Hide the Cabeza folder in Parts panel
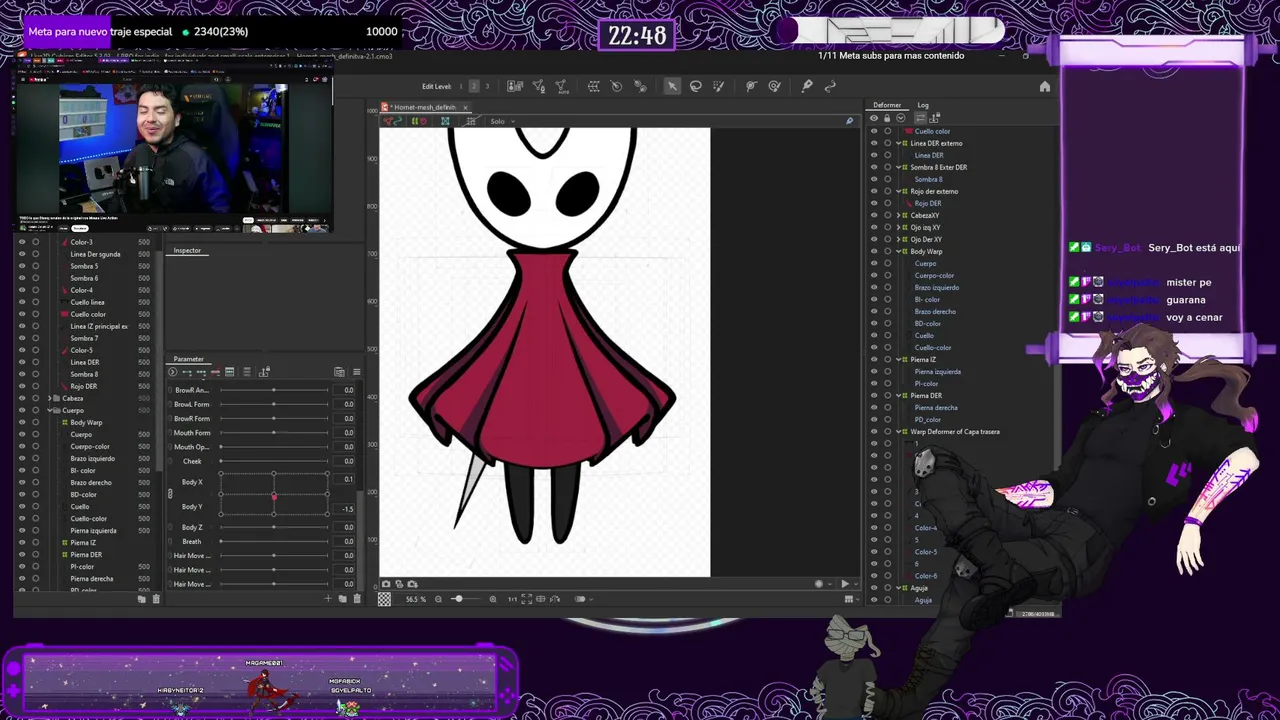1280x720 pixels. (22, 398)
